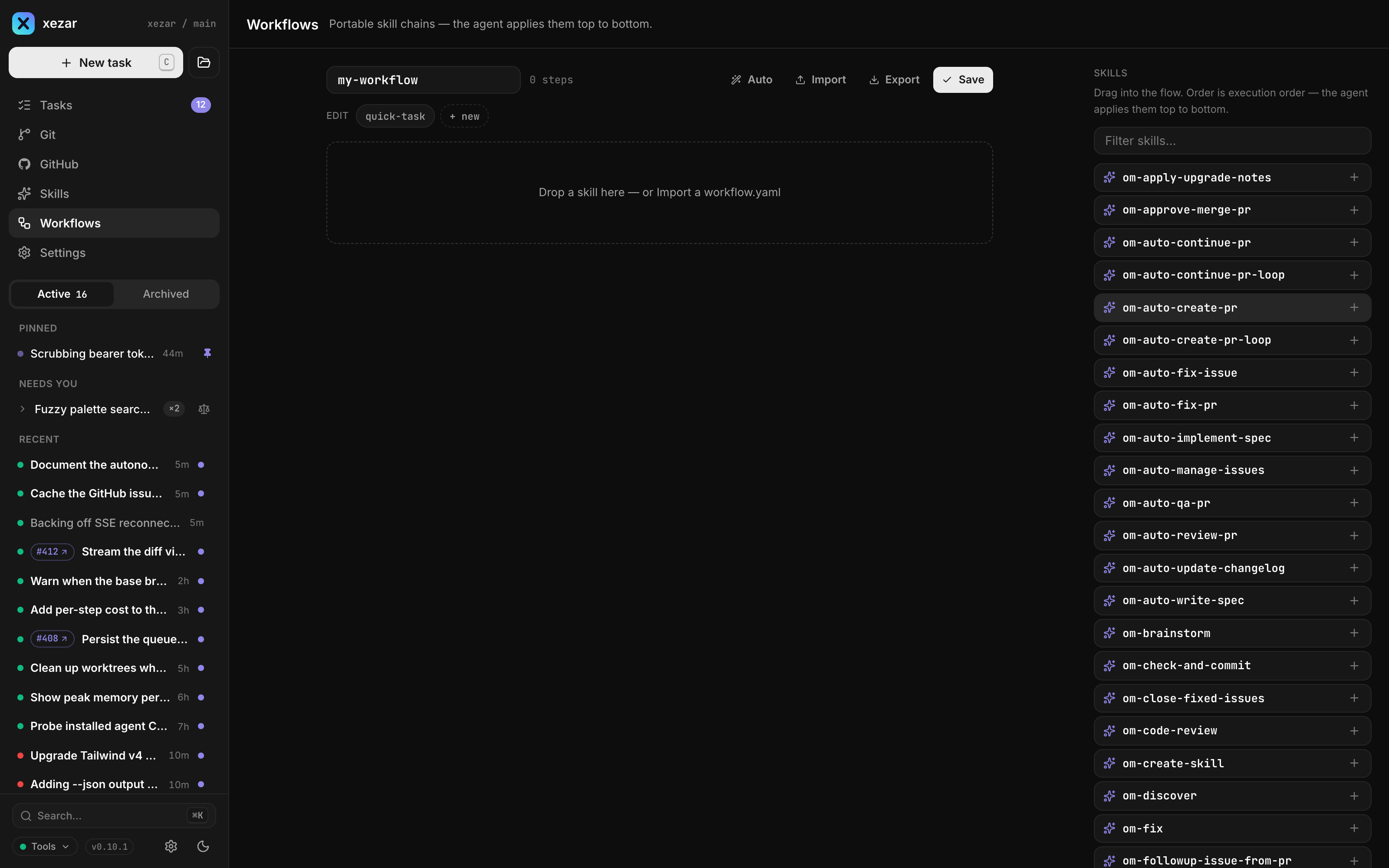Save the workflow

pos(963,80)
